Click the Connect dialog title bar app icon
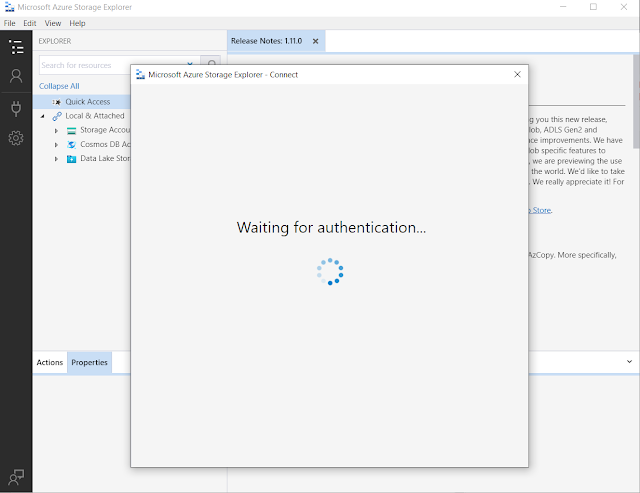 tap(140, 74)
